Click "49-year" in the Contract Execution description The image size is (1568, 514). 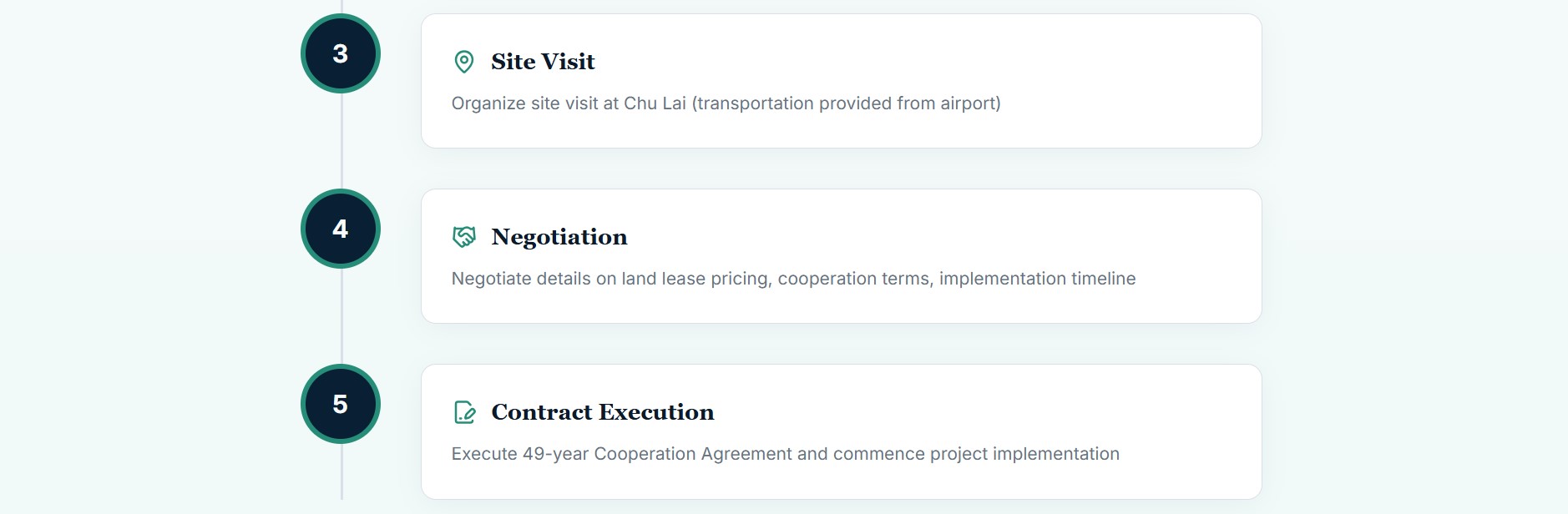(x=555, y=454)
